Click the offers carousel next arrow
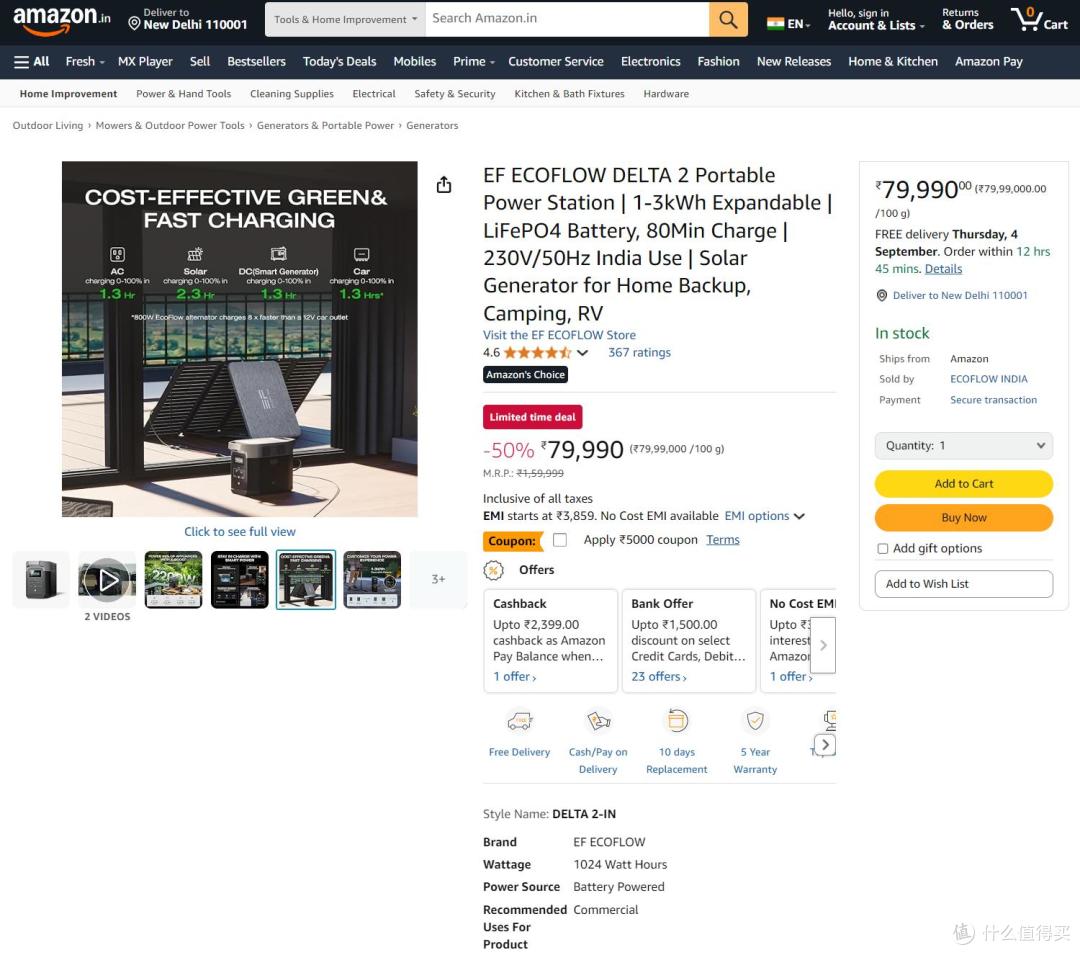1080x955 pixels. (x=823, y=645)
